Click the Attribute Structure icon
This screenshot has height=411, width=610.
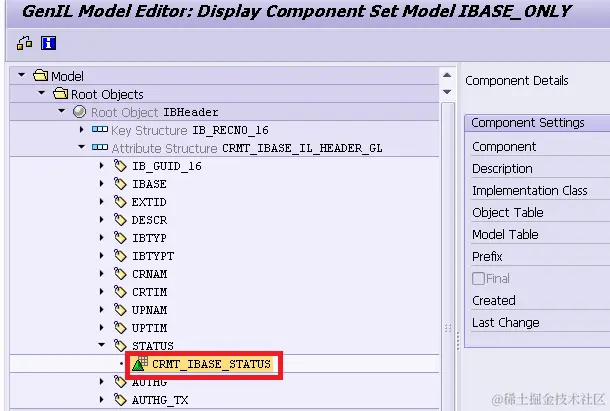(x=100, y=147)
